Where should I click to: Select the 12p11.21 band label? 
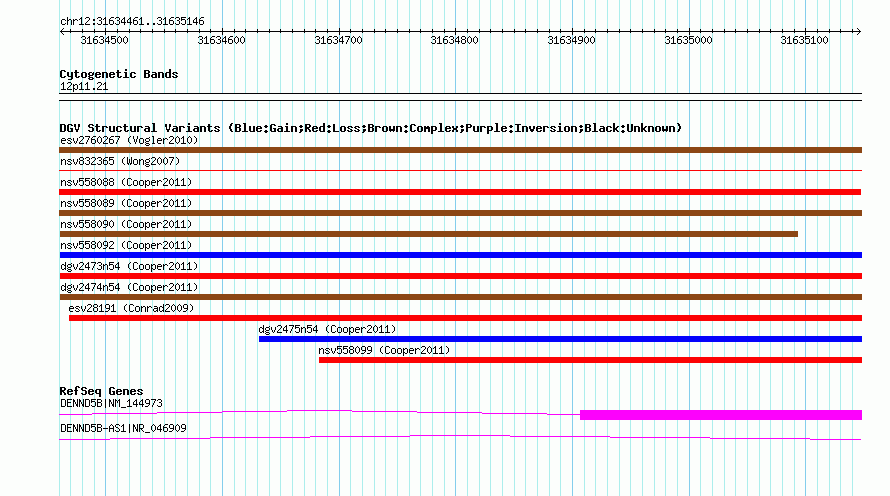point(84,87)
